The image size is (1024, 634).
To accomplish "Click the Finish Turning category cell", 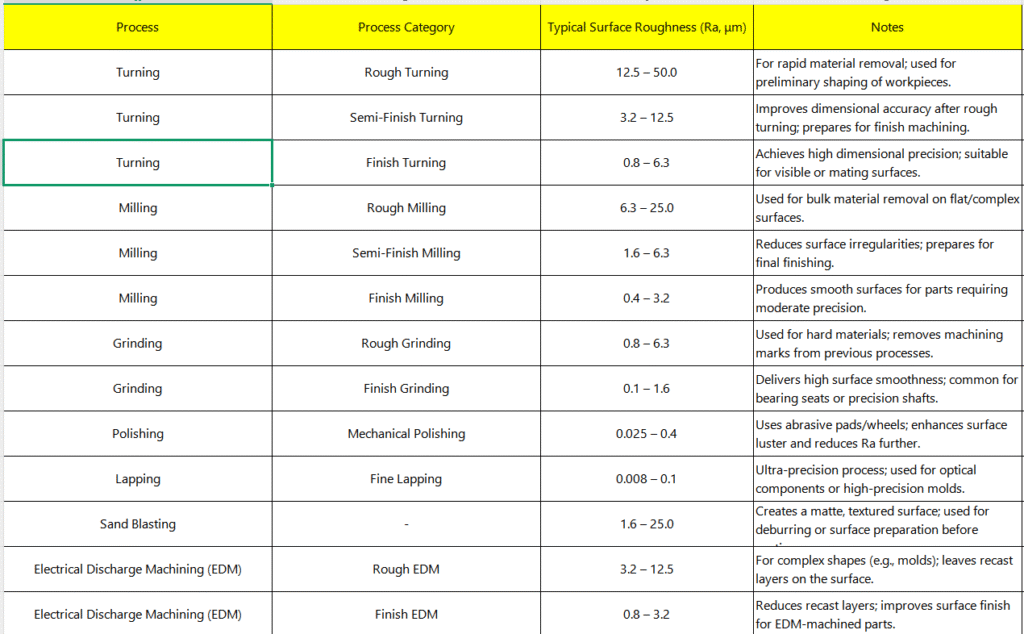I will [406, 163].
